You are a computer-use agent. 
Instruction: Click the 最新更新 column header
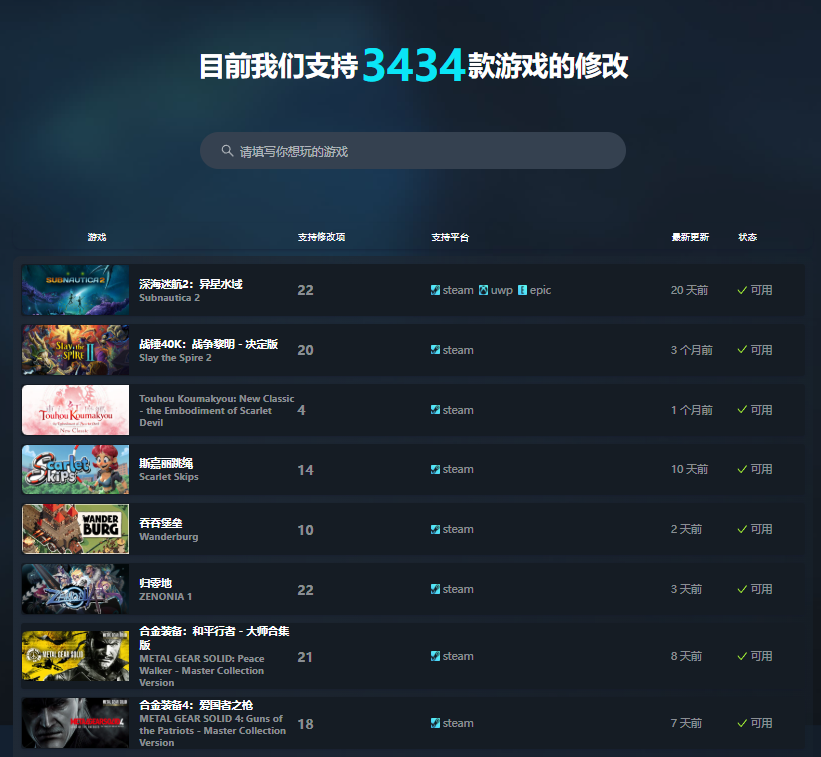point(690,237)
